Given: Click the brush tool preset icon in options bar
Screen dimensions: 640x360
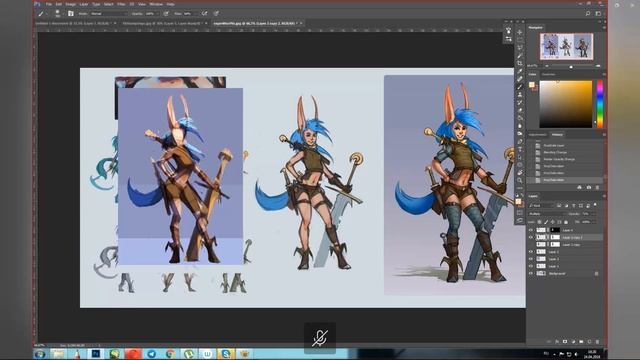Looking at the screenshot, I should tap(41, 13).
